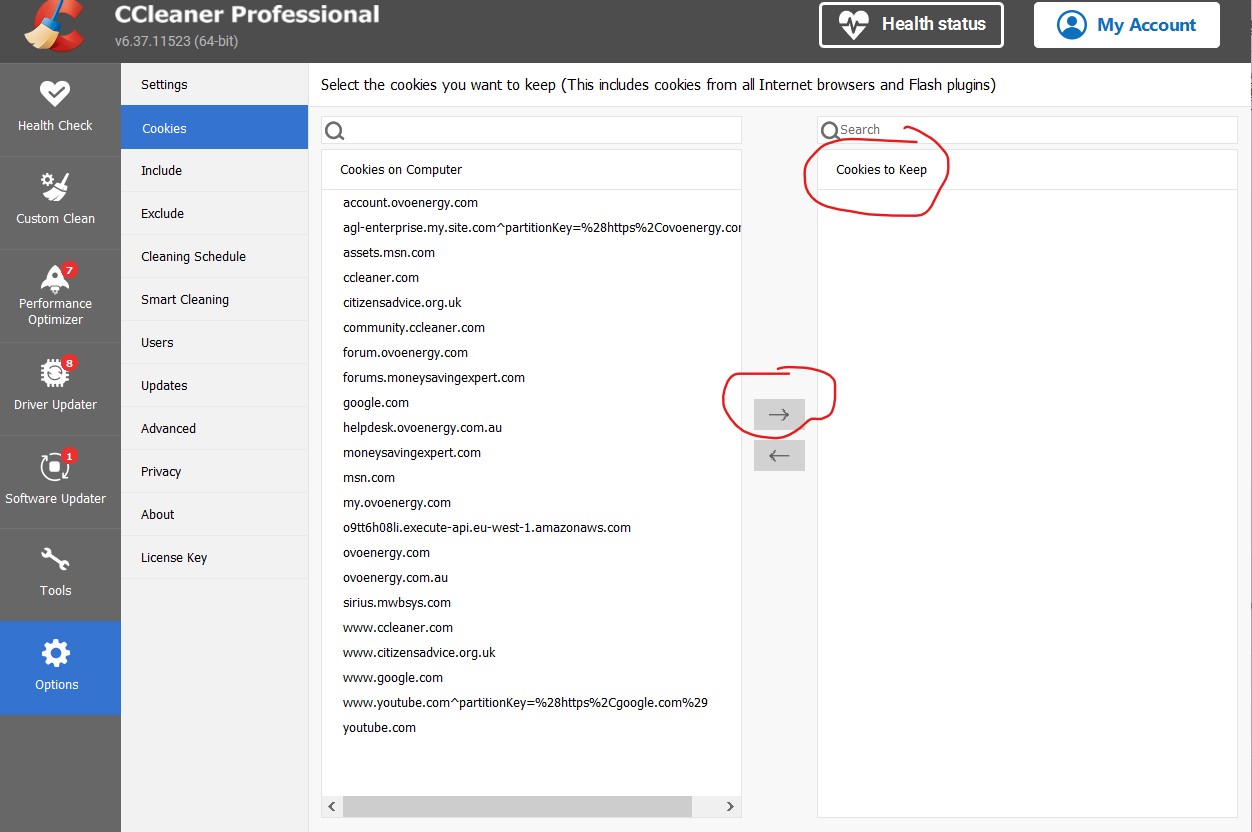Open the Include options page
This screenshot has height=832, width=1252.
(x=214, y=171)
